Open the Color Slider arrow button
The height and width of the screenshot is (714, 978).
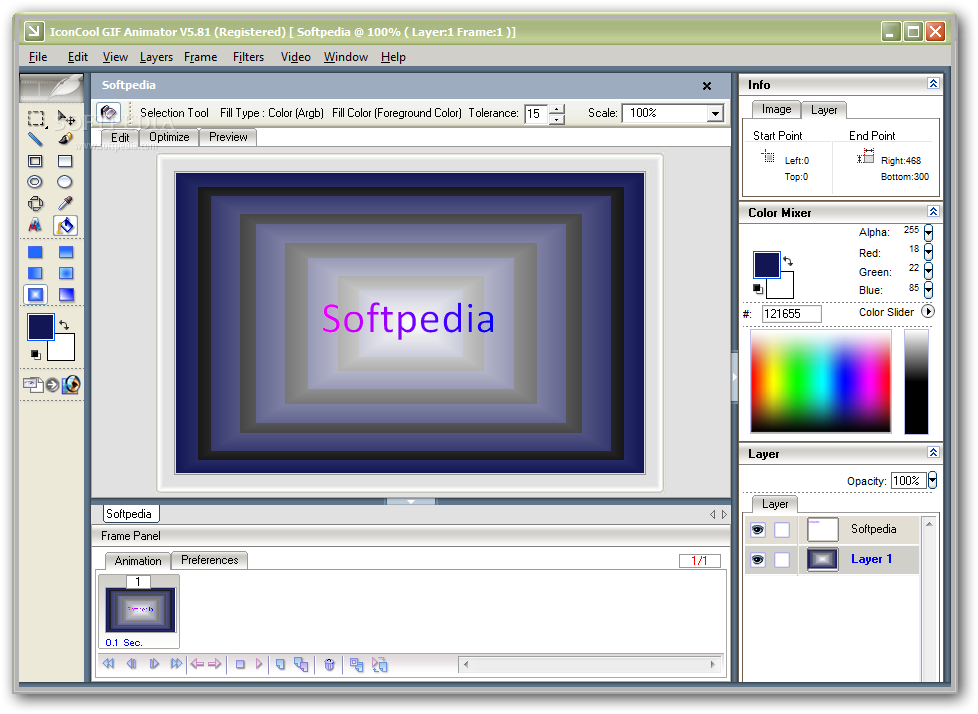pyautogui.click(x=928, y=311)
